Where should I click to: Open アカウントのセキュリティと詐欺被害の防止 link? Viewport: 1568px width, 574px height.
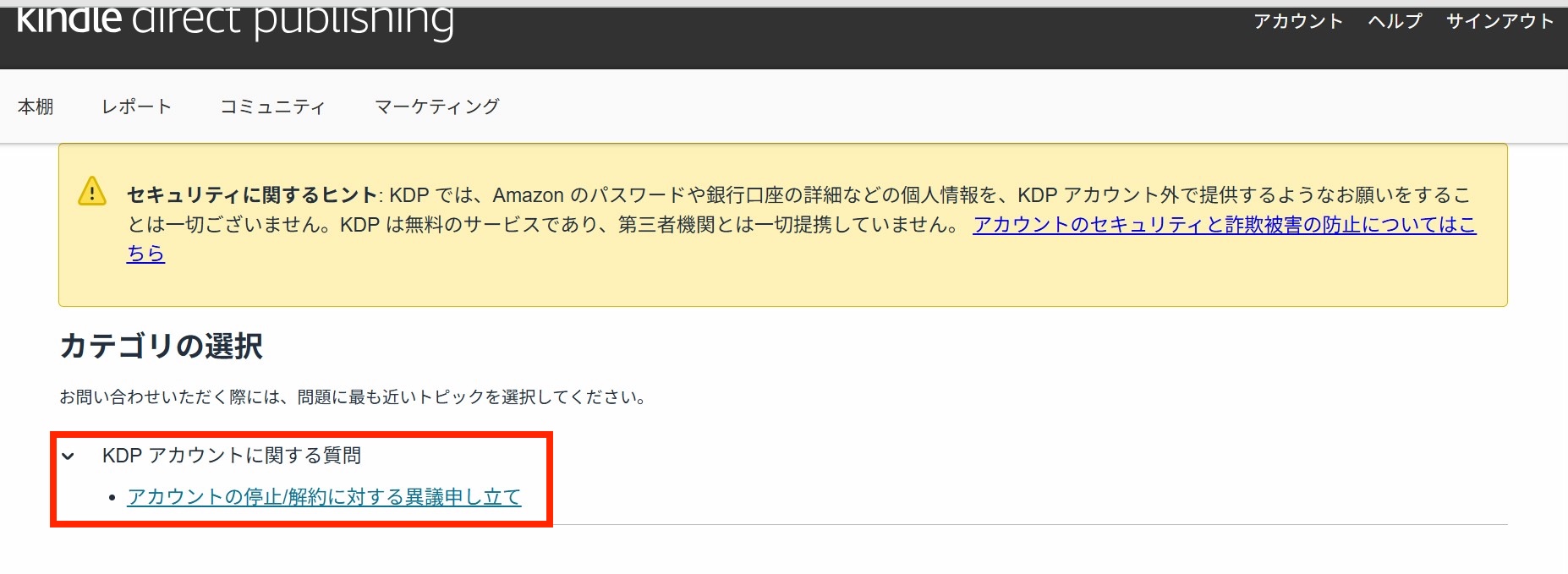tap(1223, 225)
